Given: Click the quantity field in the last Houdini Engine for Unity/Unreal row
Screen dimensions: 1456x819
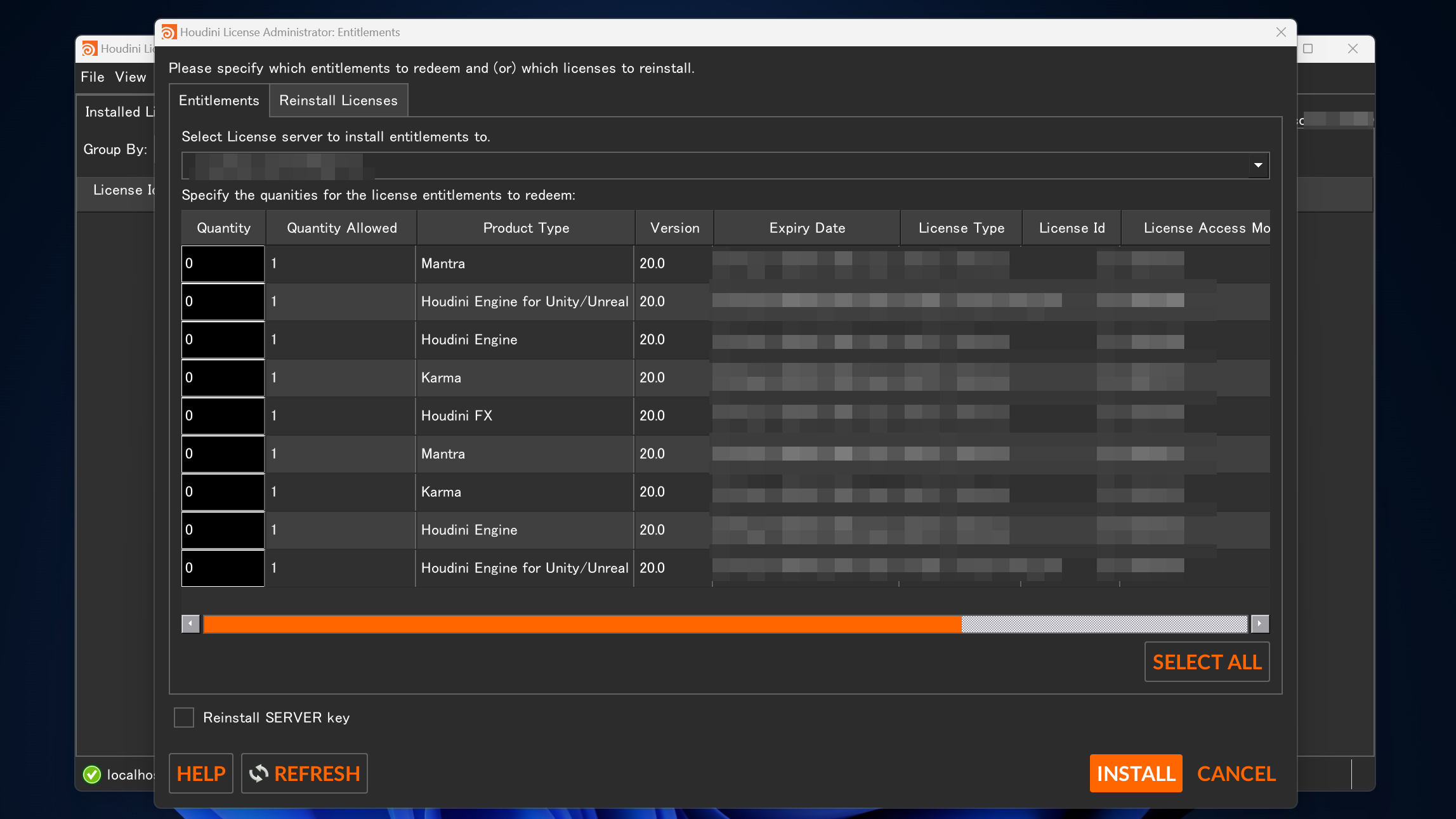Looking at the screenshot, I should coord(223,568).
